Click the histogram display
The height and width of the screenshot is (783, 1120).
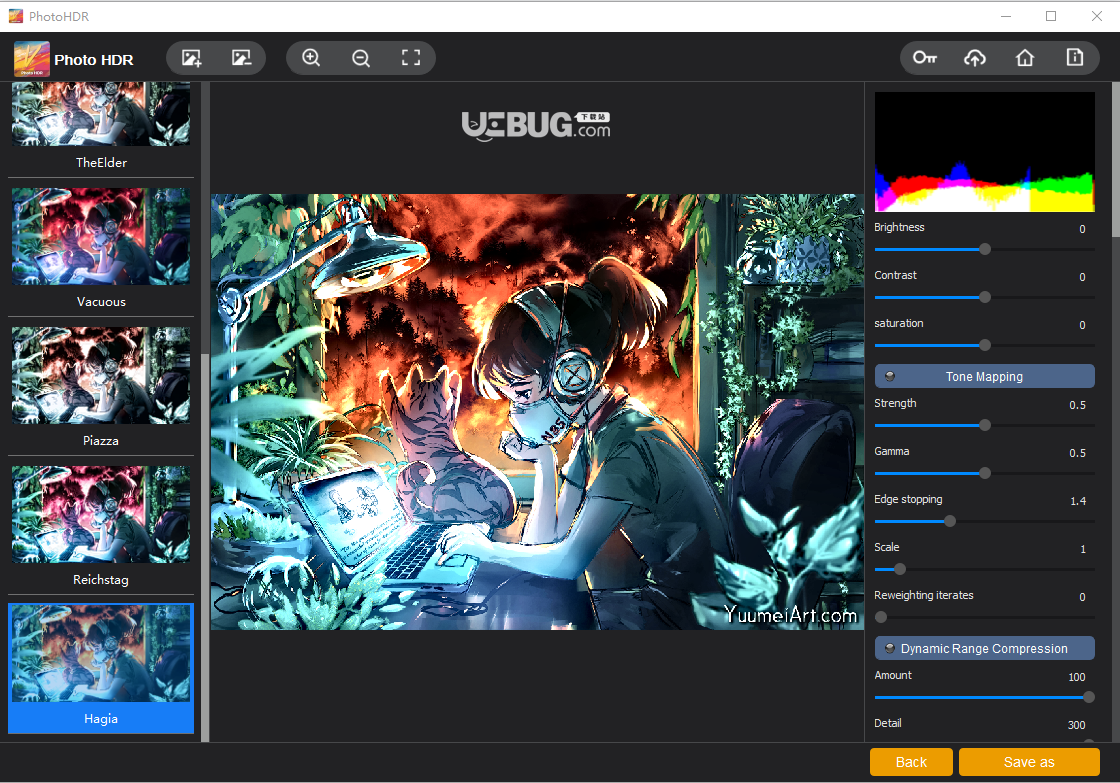tap(984, 151)
